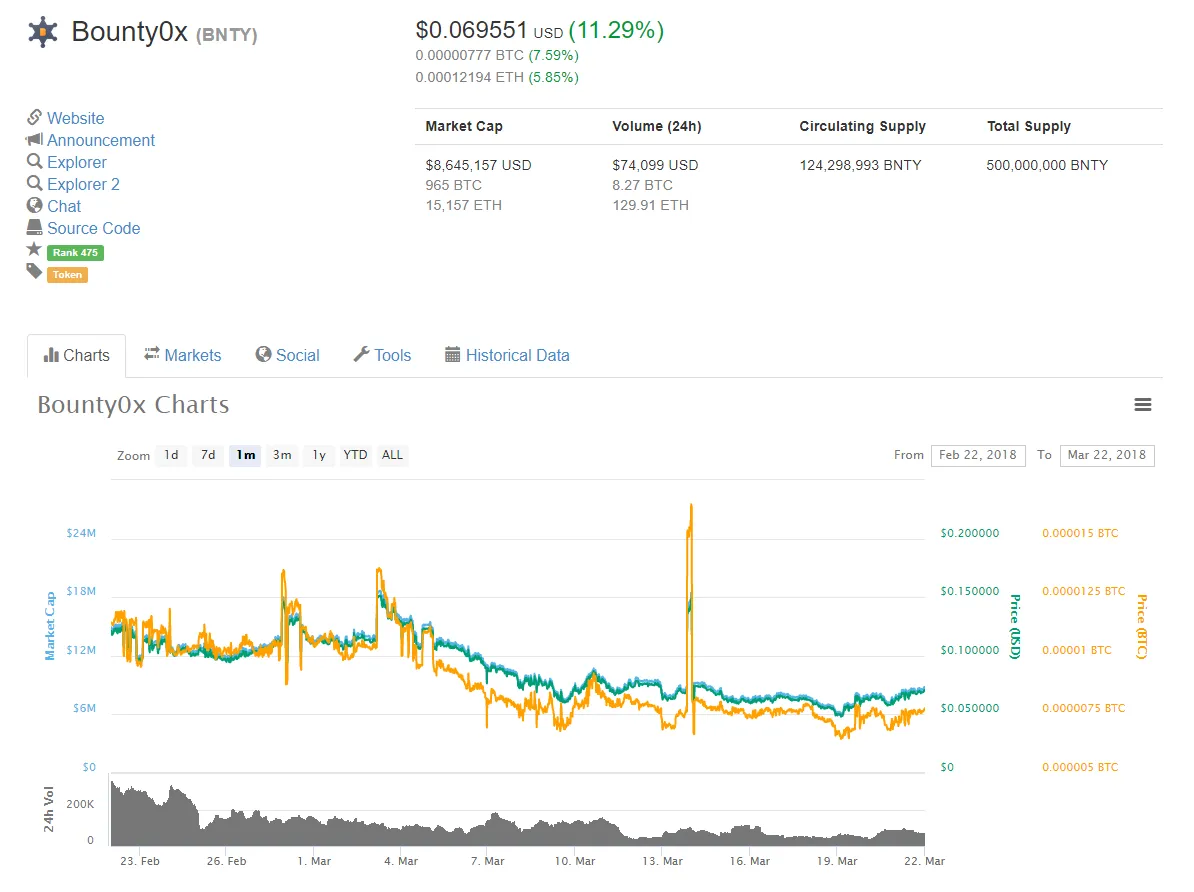
Task: Click the globe icon in Social tab
Action: point(263,354)
